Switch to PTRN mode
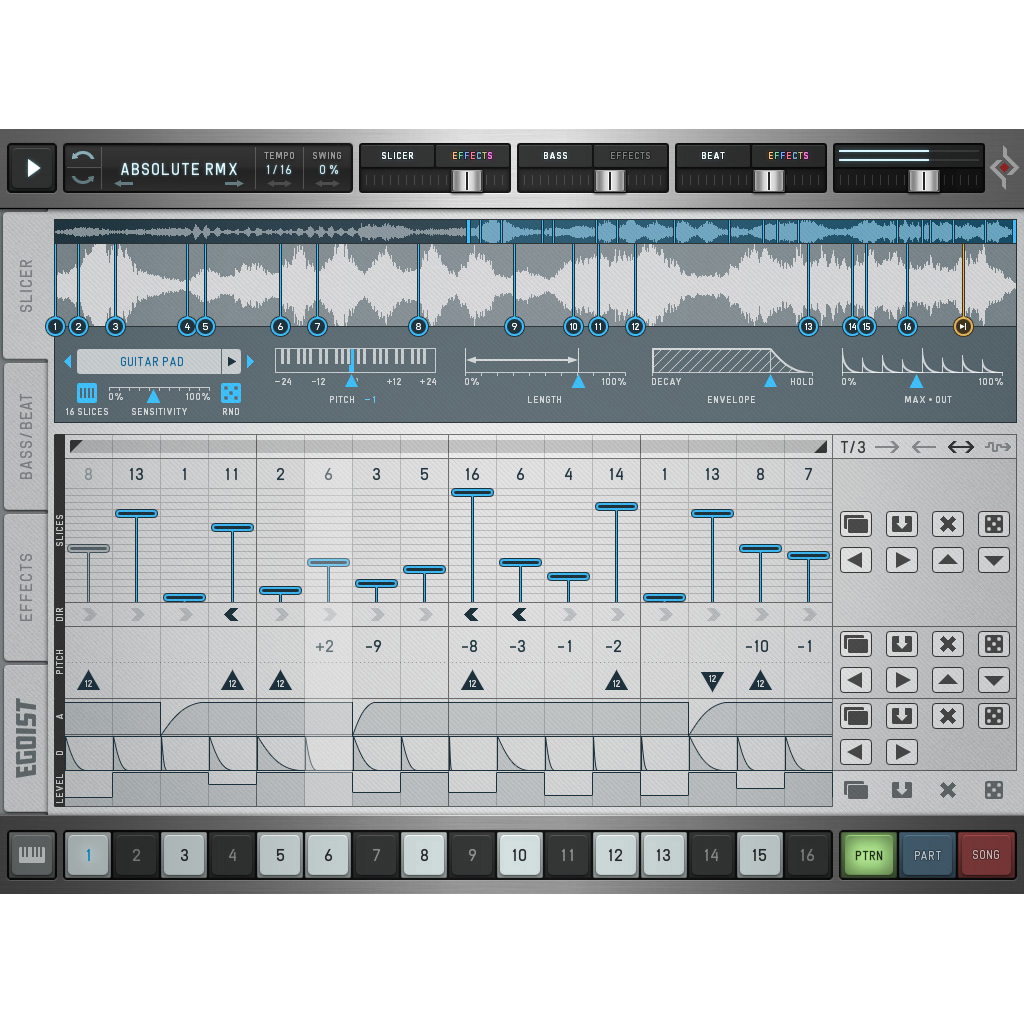1024x1024 pixels. click(868, 855)
